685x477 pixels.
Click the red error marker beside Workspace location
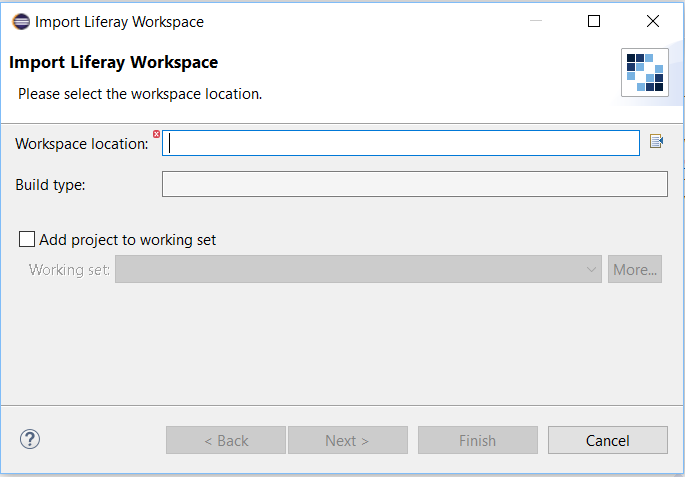[156, 134]
